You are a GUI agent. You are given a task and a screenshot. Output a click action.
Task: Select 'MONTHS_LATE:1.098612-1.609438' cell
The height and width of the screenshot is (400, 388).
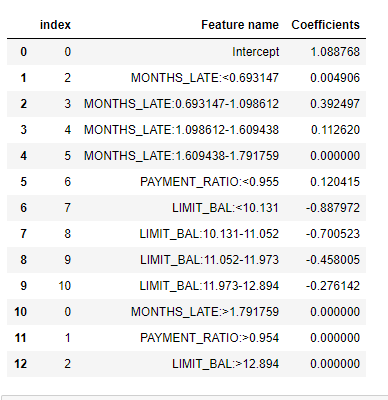coord(181,130)
